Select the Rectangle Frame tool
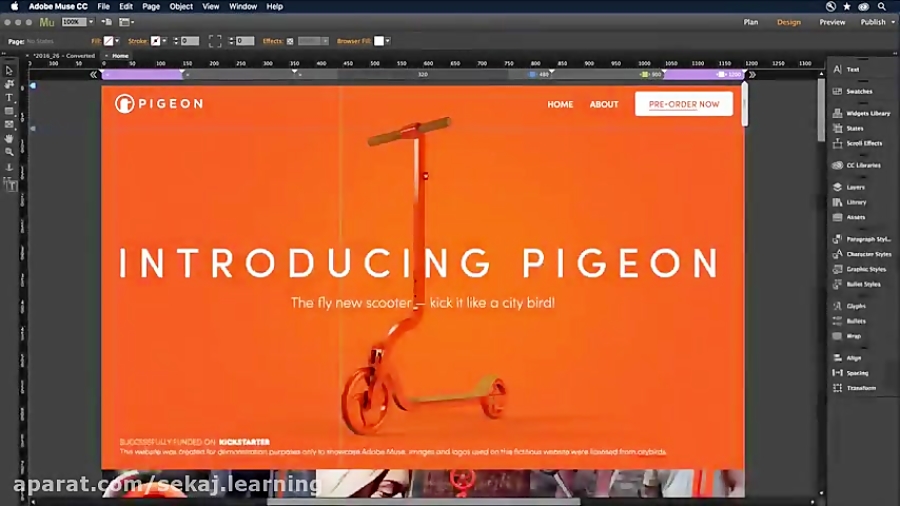The width and height of the screenshot is (900, 506). click(9, 124)
